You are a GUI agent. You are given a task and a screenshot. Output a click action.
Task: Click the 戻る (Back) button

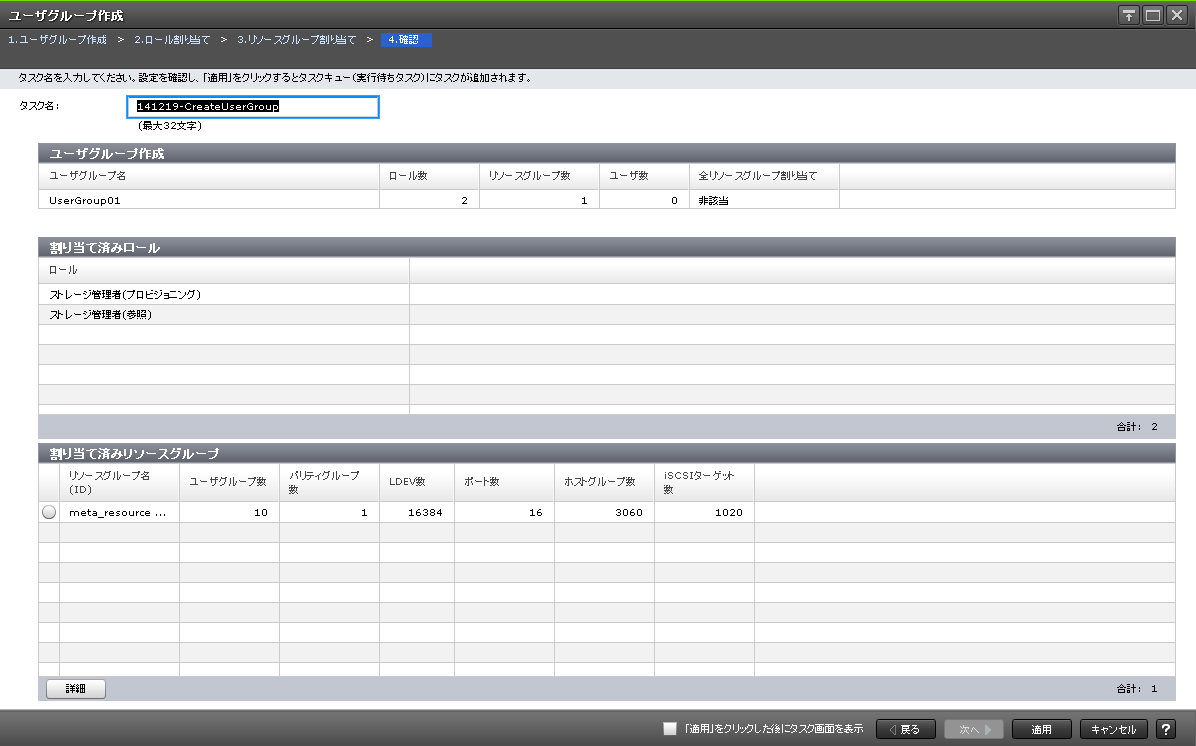pyautogui.click(x=904, y=729)
